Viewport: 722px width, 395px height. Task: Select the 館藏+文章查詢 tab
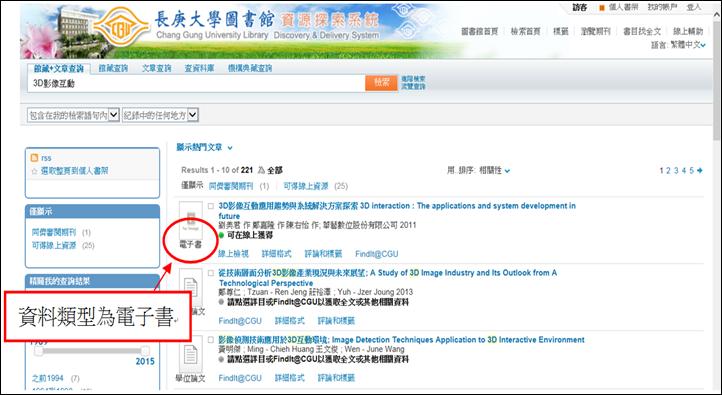(x=59, y=69)
